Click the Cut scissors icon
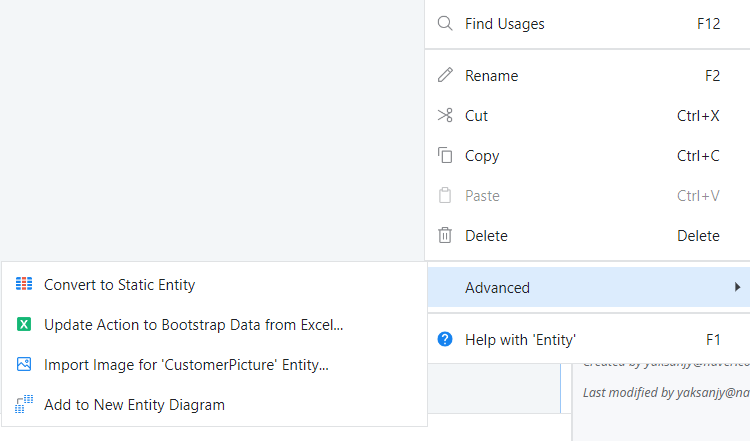This screenshot has width=750, height=441. (445, 116)
